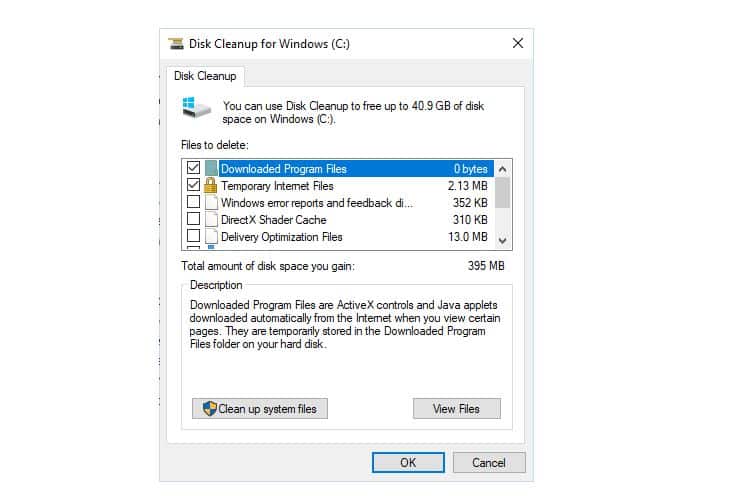Screen dimensions: 736x496
Task: Click the 2.13 MB size value
Action: click(x=468, y=186)
